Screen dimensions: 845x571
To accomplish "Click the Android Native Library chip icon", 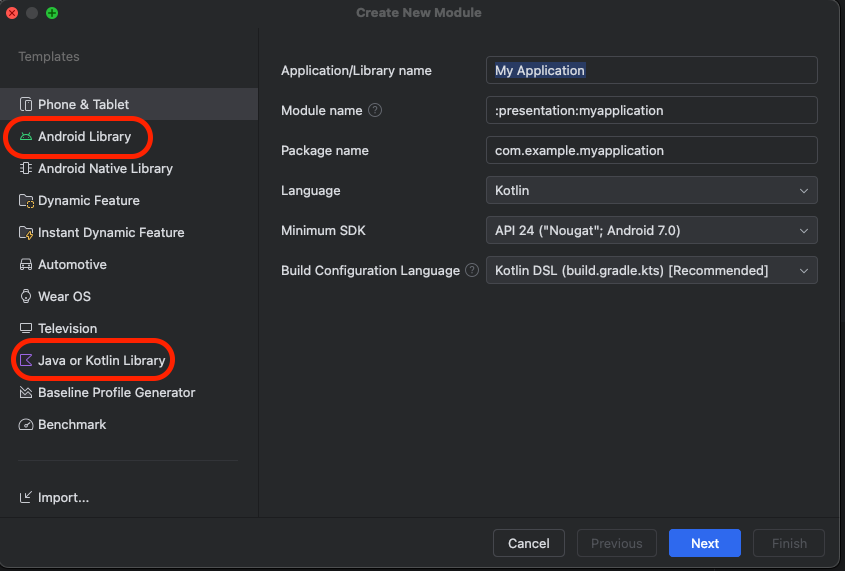I will (26, 168).
